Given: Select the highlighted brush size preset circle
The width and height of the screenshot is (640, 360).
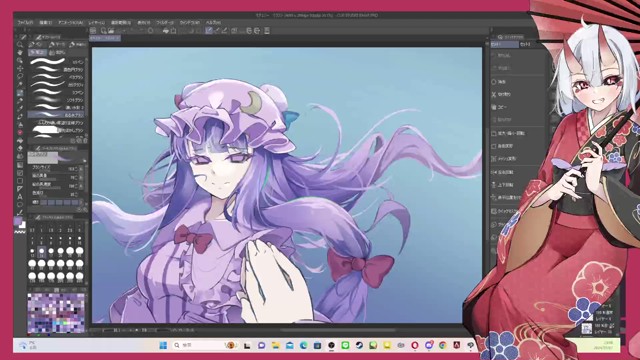Looking at the screenshot, I should [41, 252].
